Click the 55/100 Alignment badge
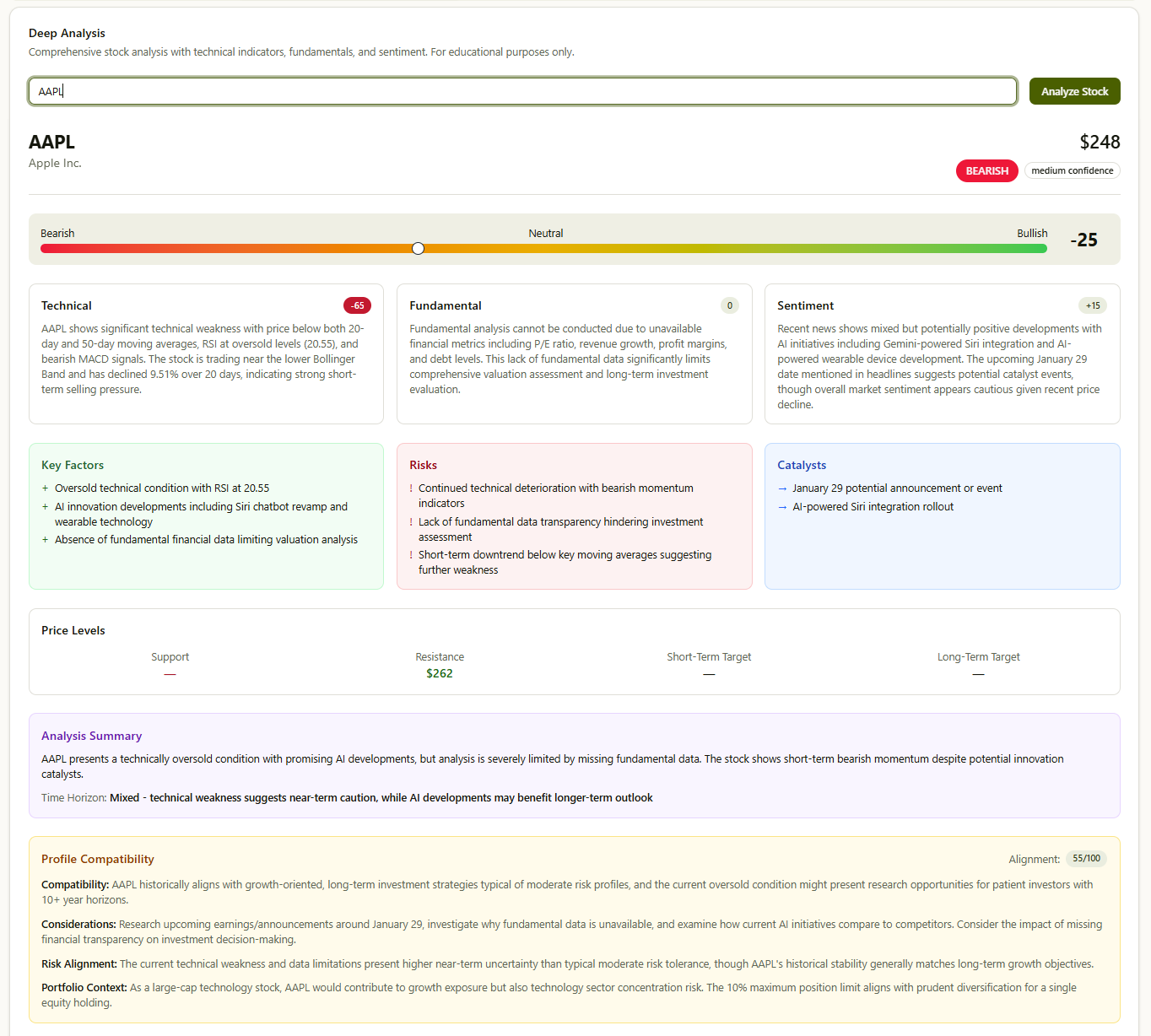Image resolution: width=1151 pixels, height=1036 pixels. 1086,858
